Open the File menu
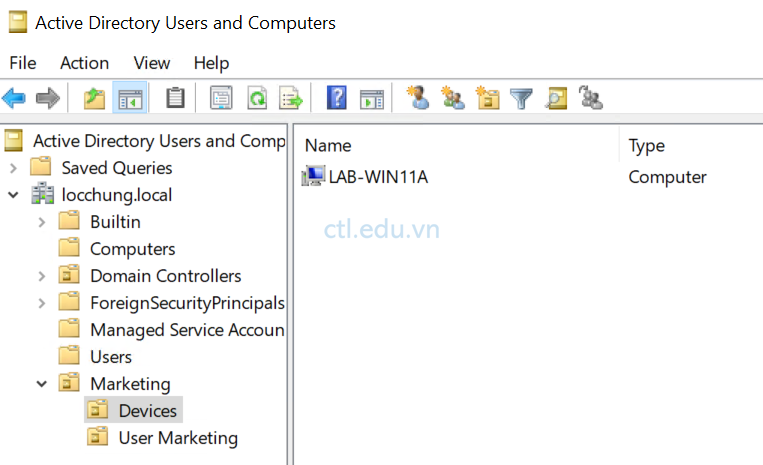 23,63
